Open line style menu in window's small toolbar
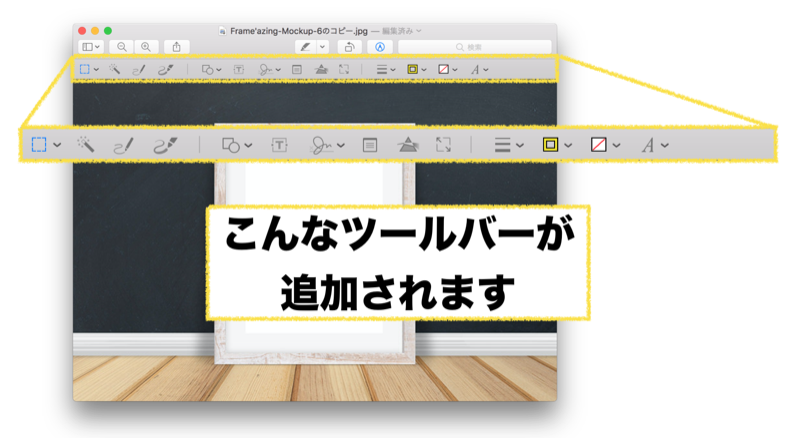 (386, 69)
